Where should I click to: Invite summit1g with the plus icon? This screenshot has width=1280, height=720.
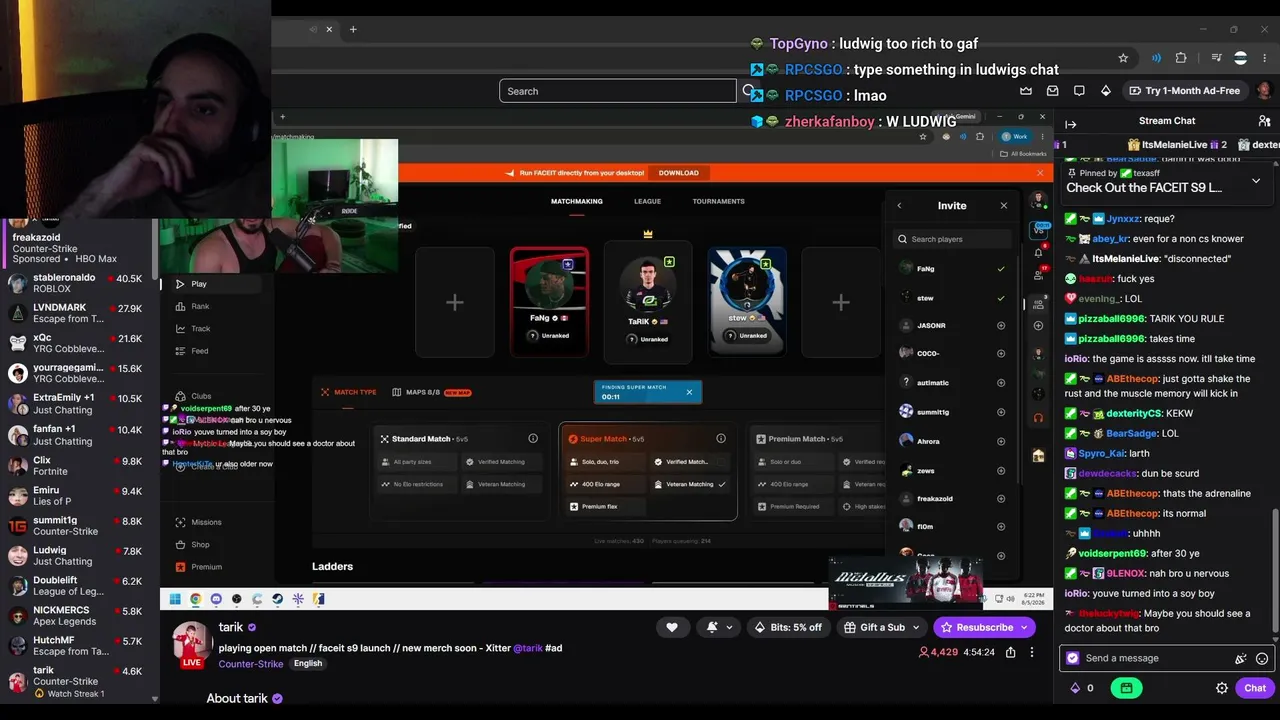pyautogui.click(x=1000, y=412)
